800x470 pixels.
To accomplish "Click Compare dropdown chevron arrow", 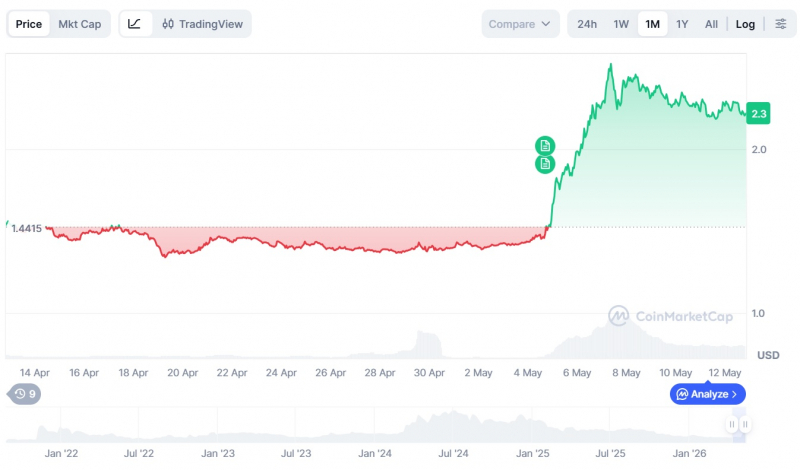I will point(546,24).
